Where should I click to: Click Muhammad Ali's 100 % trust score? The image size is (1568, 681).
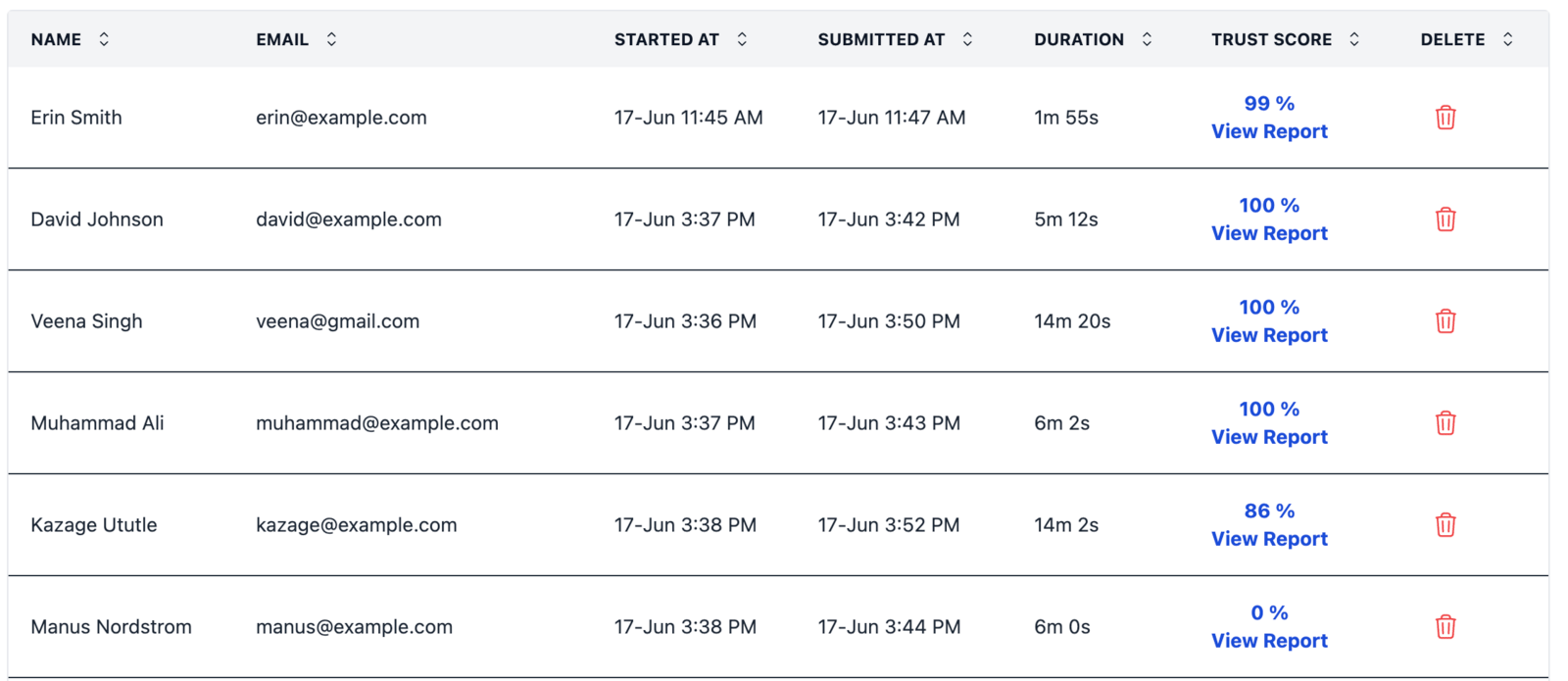click(1269, 409)
